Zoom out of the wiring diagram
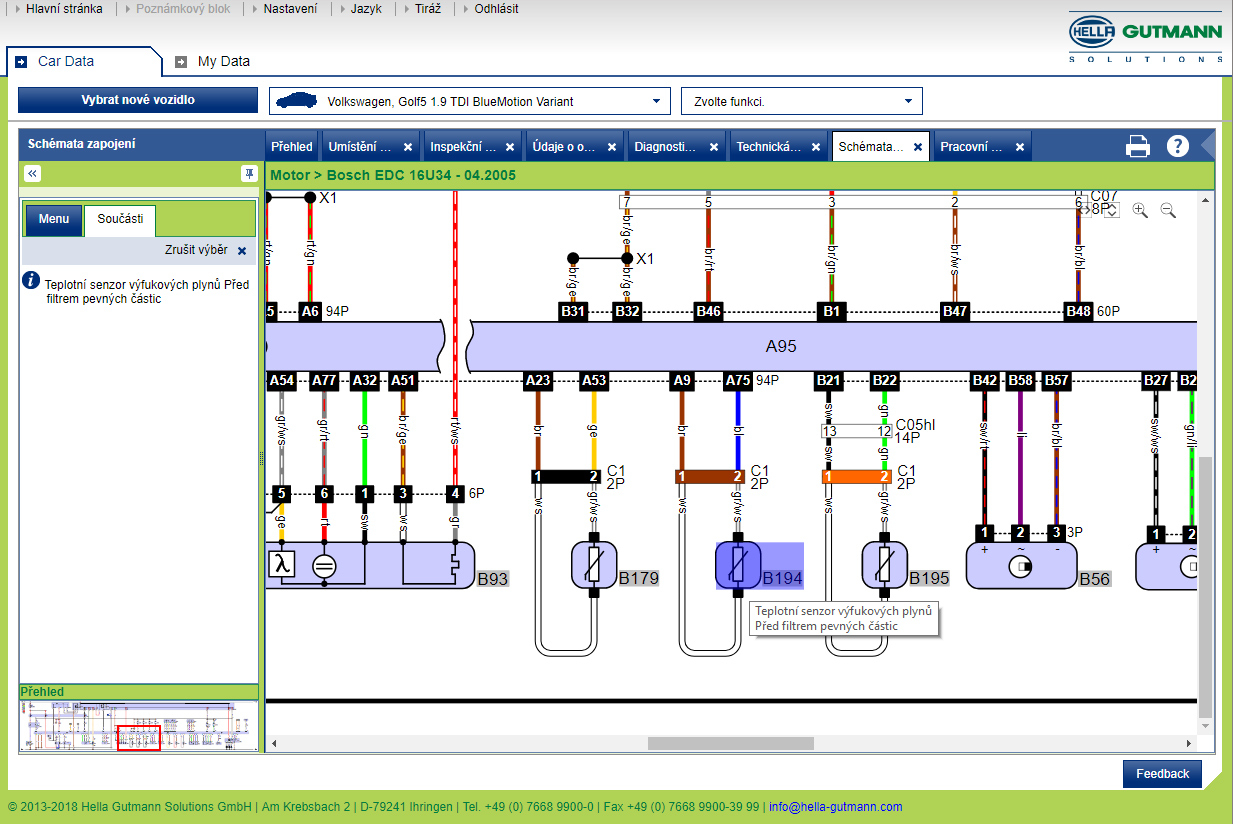The height and width of the screenshot is (824, 1233). point(1168,210)
